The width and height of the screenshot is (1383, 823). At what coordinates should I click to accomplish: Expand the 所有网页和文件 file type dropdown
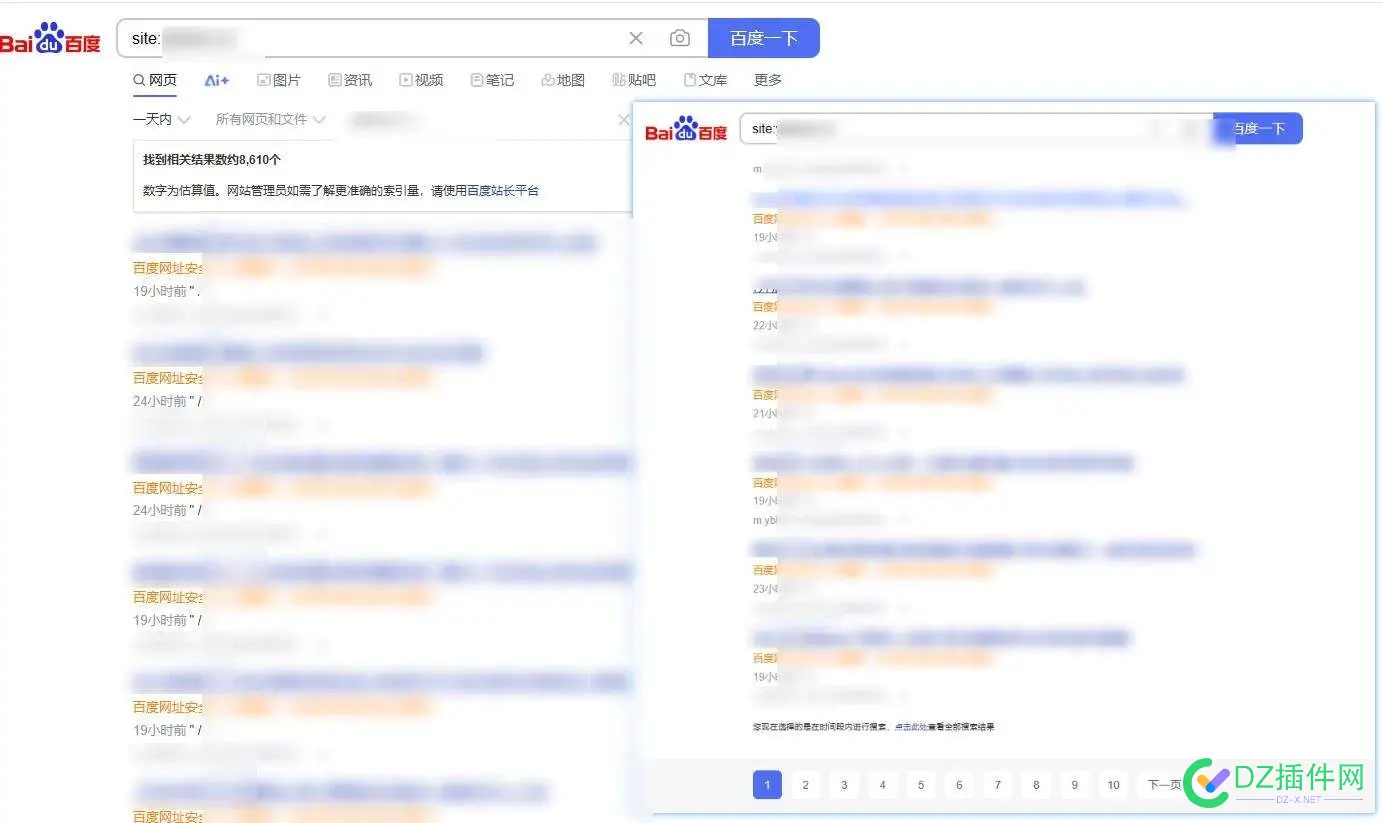point(270,119)
